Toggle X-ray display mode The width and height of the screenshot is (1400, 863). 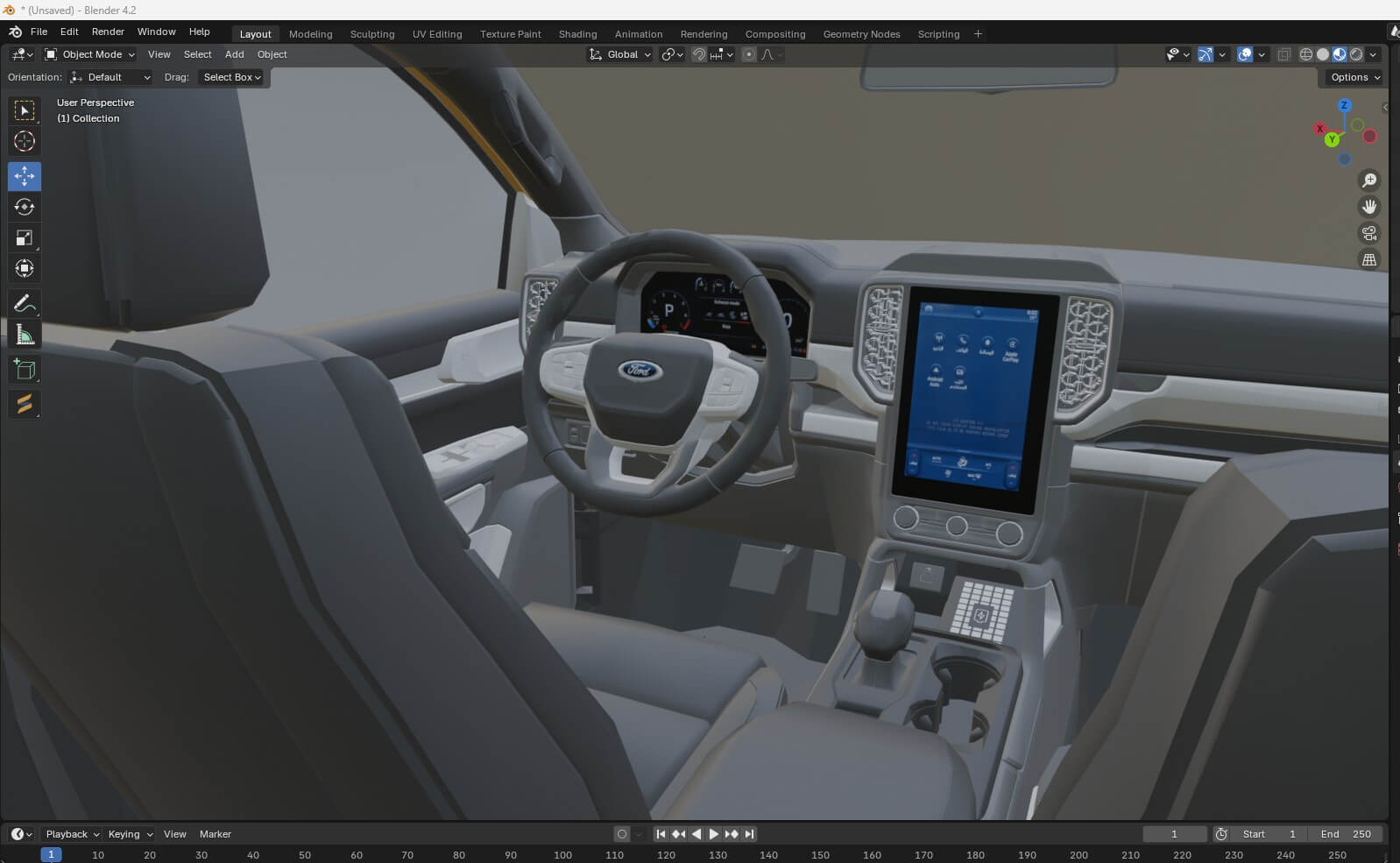[x=1283, y=54]
